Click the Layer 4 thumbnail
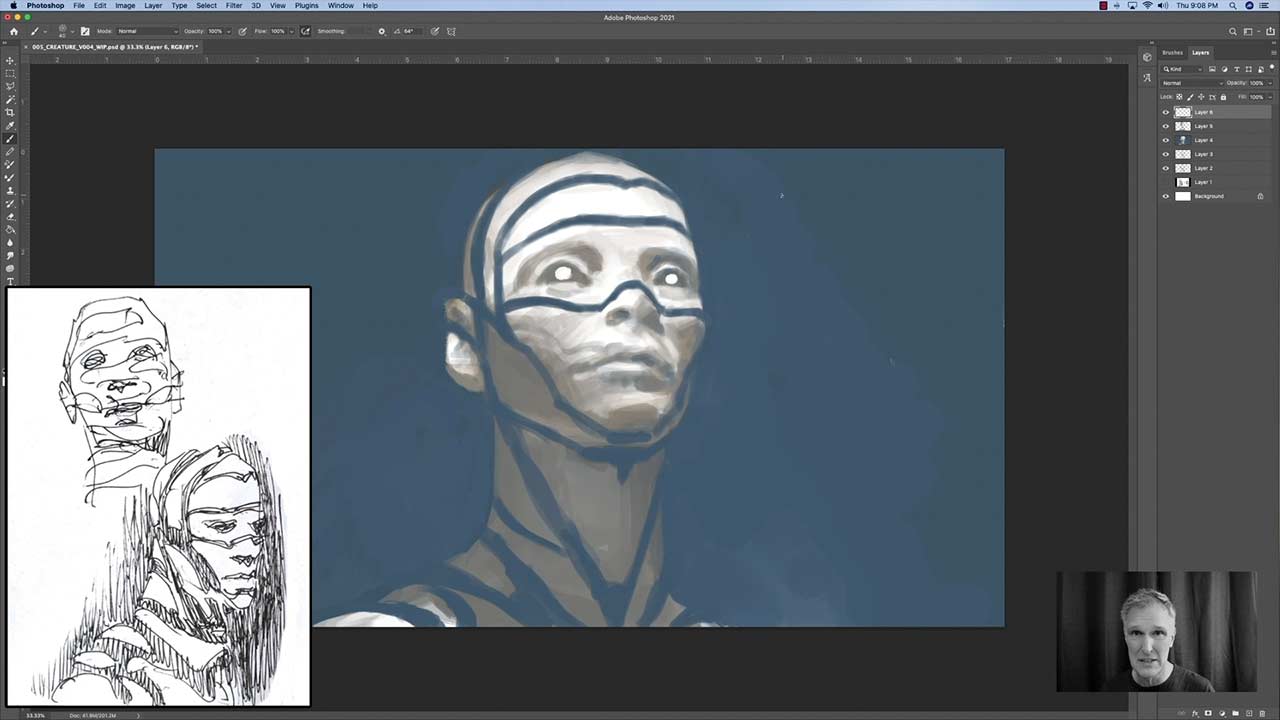Image resolution: width=1280 pixels, height=720 pixels. [x=1183, y=140]
